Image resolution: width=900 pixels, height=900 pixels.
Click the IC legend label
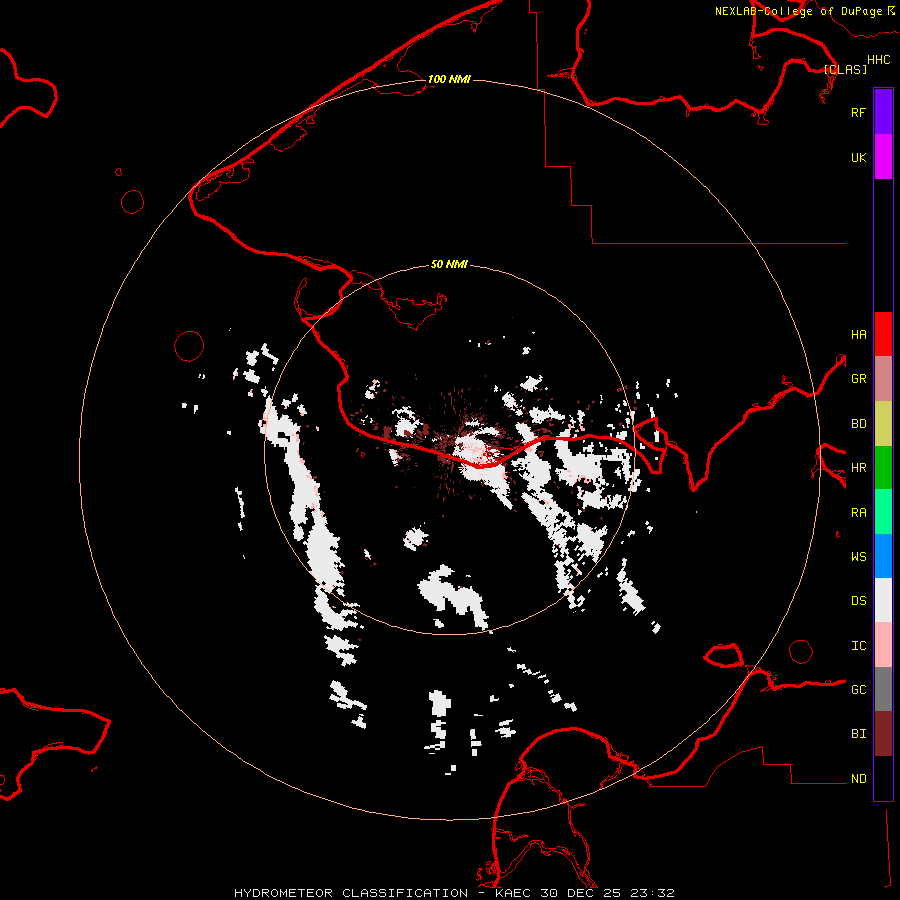point(858,646)
